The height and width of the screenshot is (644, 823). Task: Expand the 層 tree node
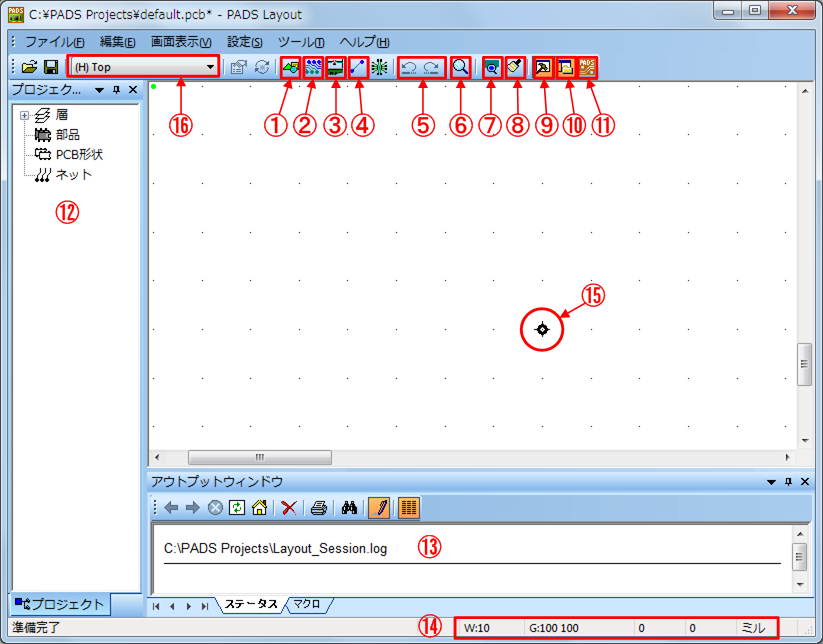tap(24, 115)
